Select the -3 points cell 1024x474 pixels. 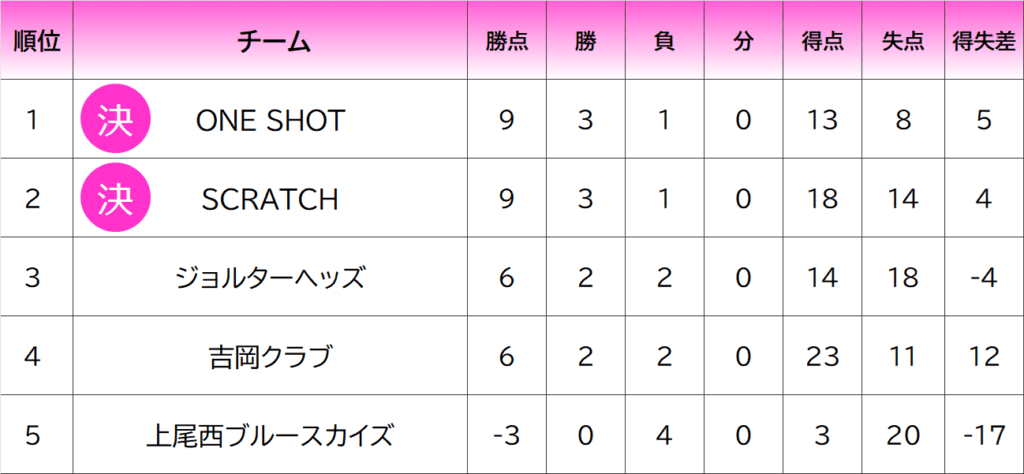pyautogui.click(x=507, y=435)
